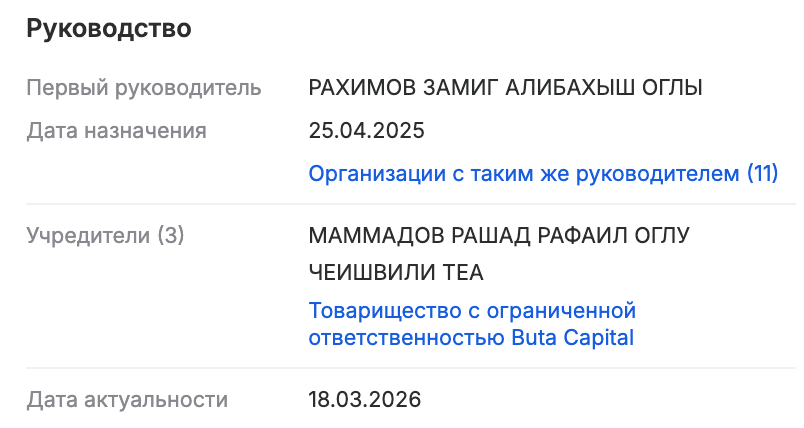This screenshot has height=428, width=804.
Task: Select the "Дата назначения" label
Action: tap(116, 130)
